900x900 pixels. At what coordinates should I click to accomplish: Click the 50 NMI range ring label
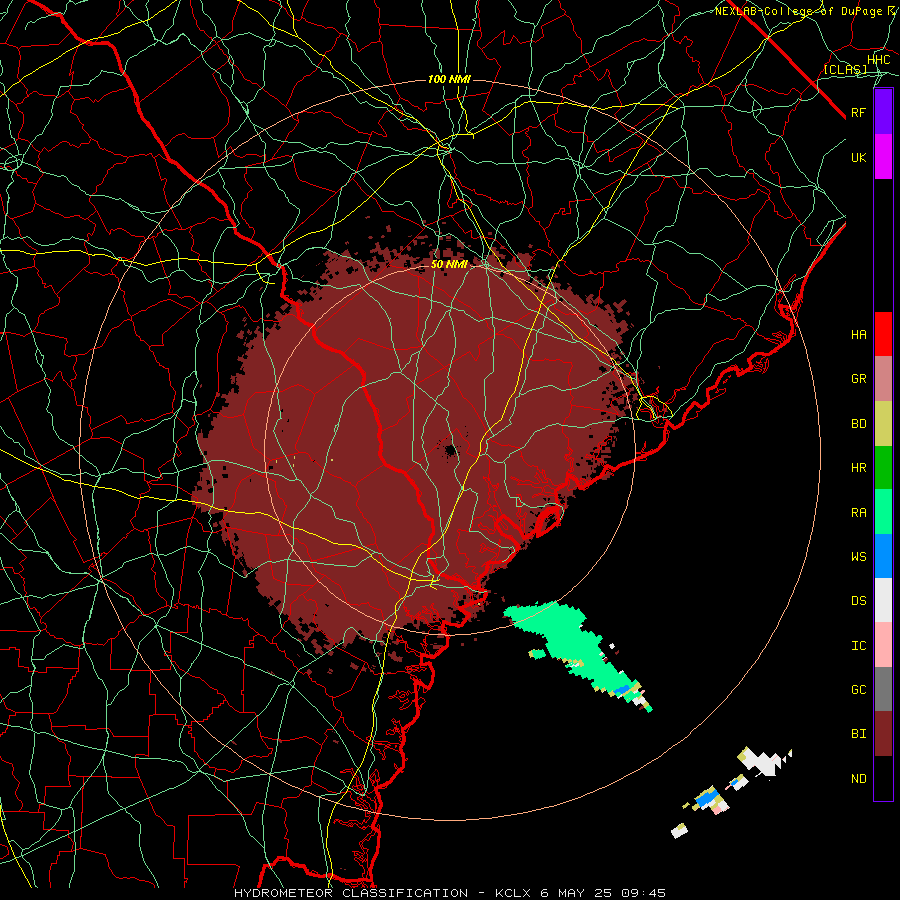pos(449,265)
